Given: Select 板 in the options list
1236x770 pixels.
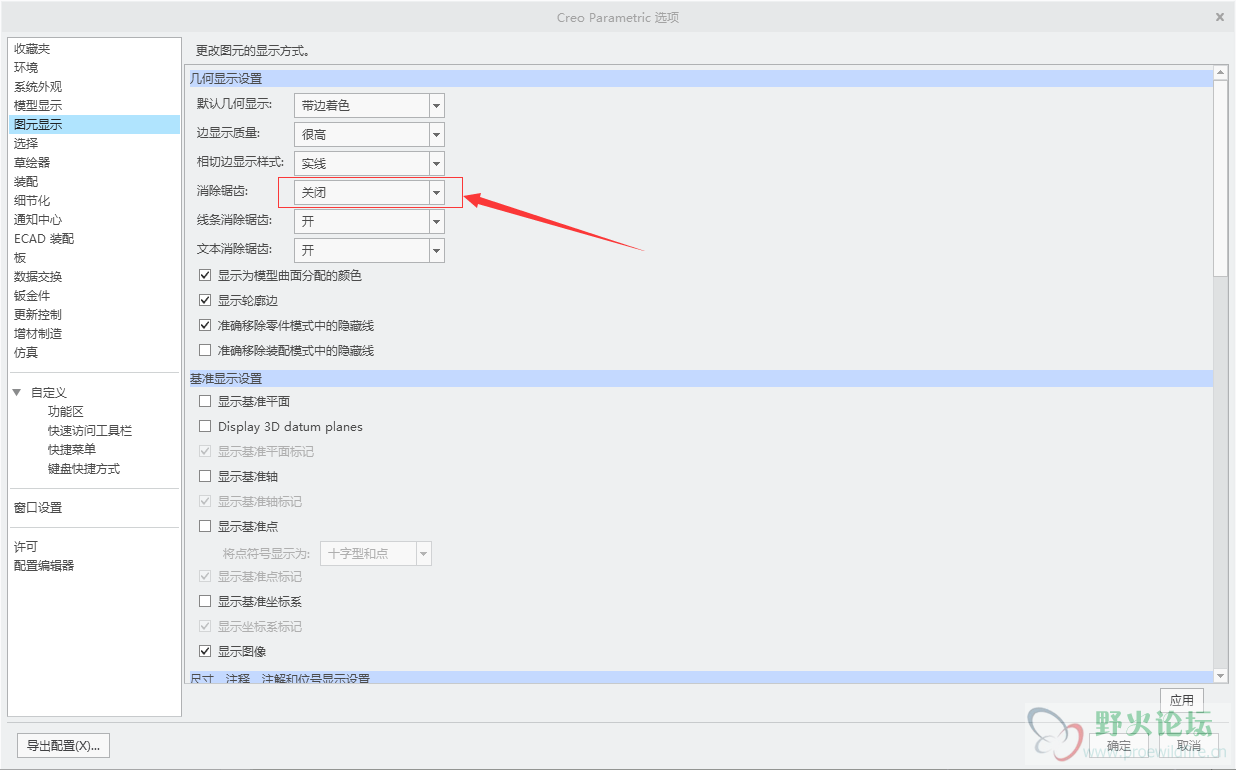Looking at the screenshot, I should [20, 258].
